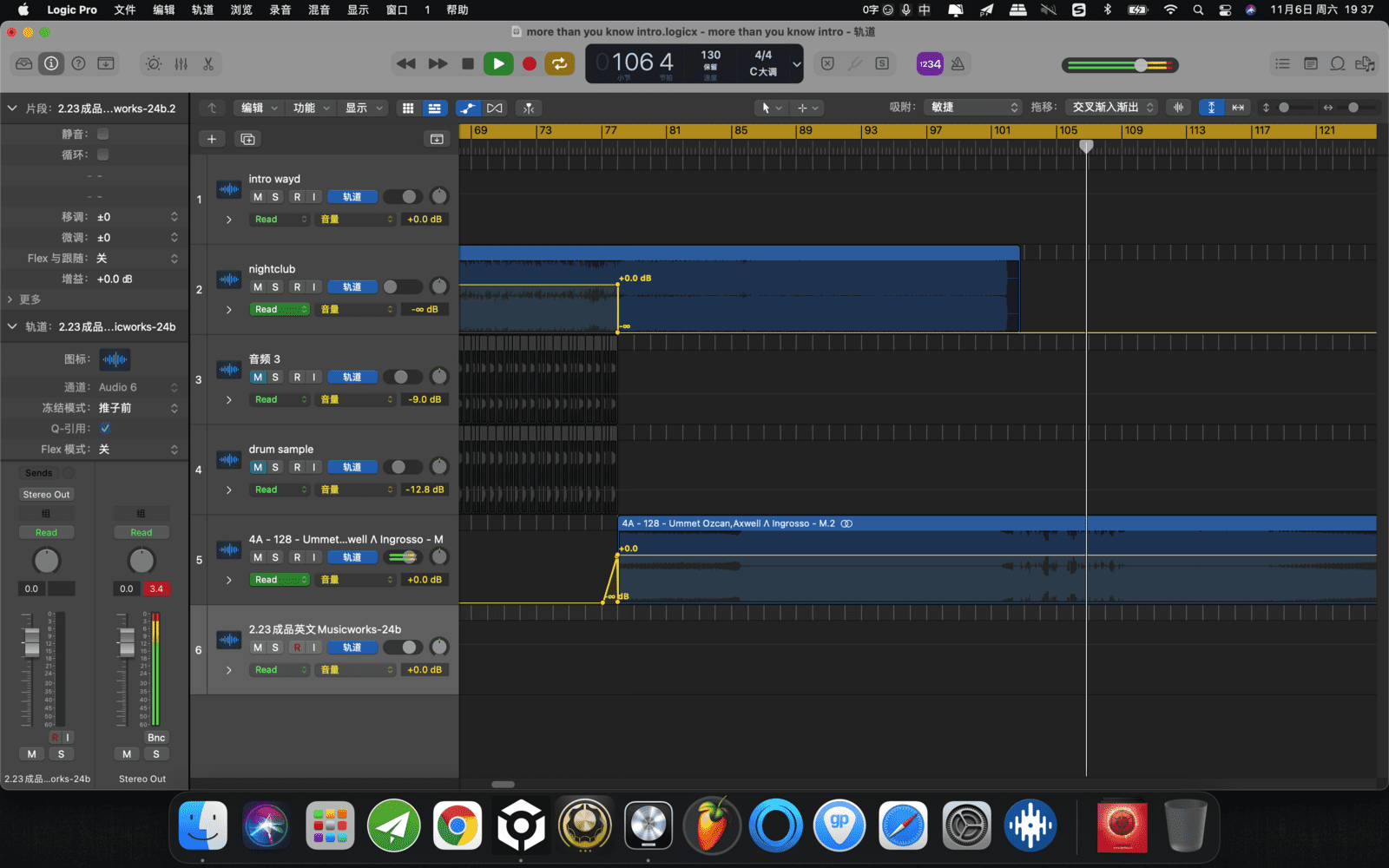Open the 编辑 menu in tracks area
Image resolution: width=1389 pixels, height=868 pixels.
259,108
